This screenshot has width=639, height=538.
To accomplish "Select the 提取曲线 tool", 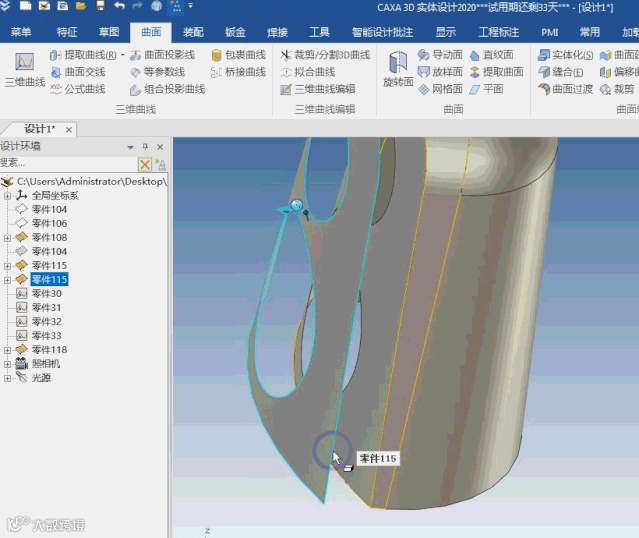I will pyautogui.click(x=83, y=55).
